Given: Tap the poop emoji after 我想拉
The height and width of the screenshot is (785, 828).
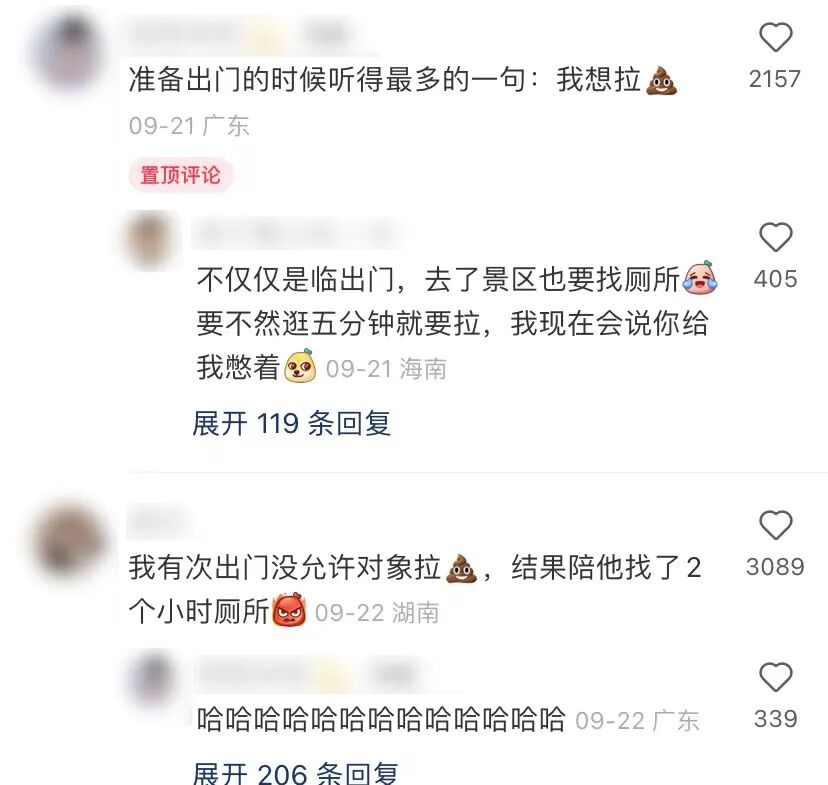Looking at the screenshot, I should tap(662, 81).
